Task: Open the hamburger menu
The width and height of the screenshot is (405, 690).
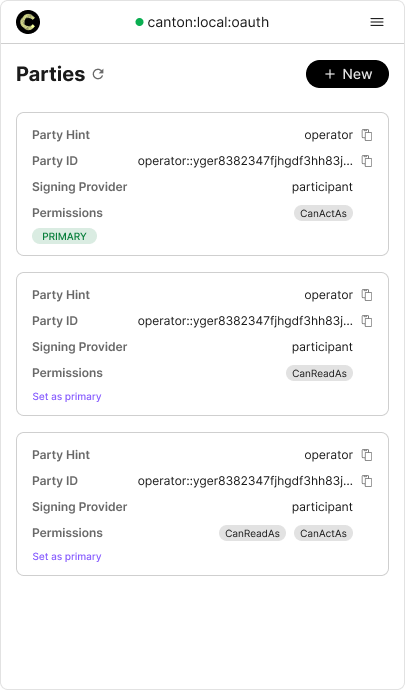Action: click(377, 22)
